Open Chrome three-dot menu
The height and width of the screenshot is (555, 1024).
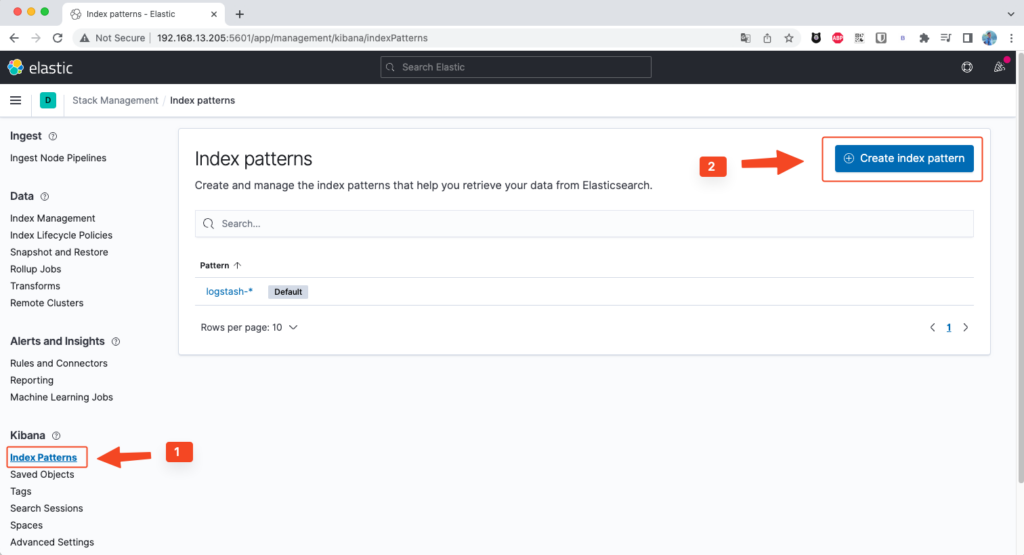pos(1011,38)
